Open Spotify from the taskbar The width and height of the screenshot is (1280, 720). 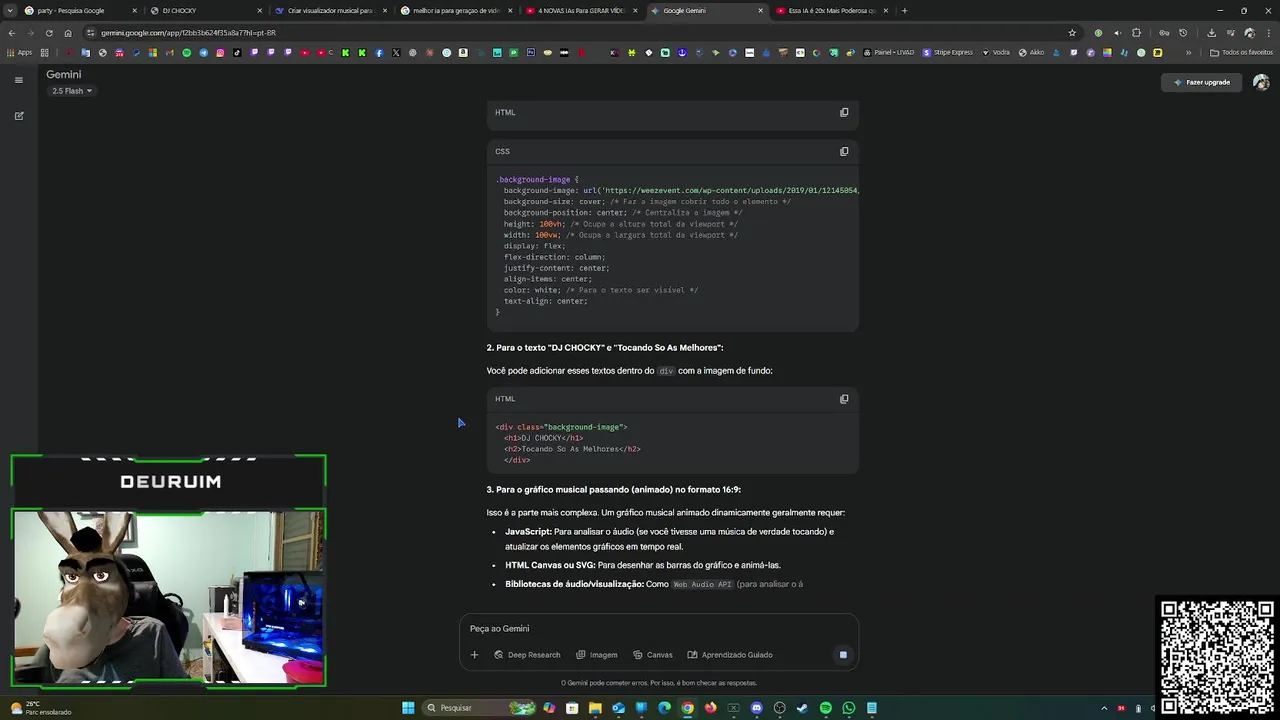pos(825,708)
